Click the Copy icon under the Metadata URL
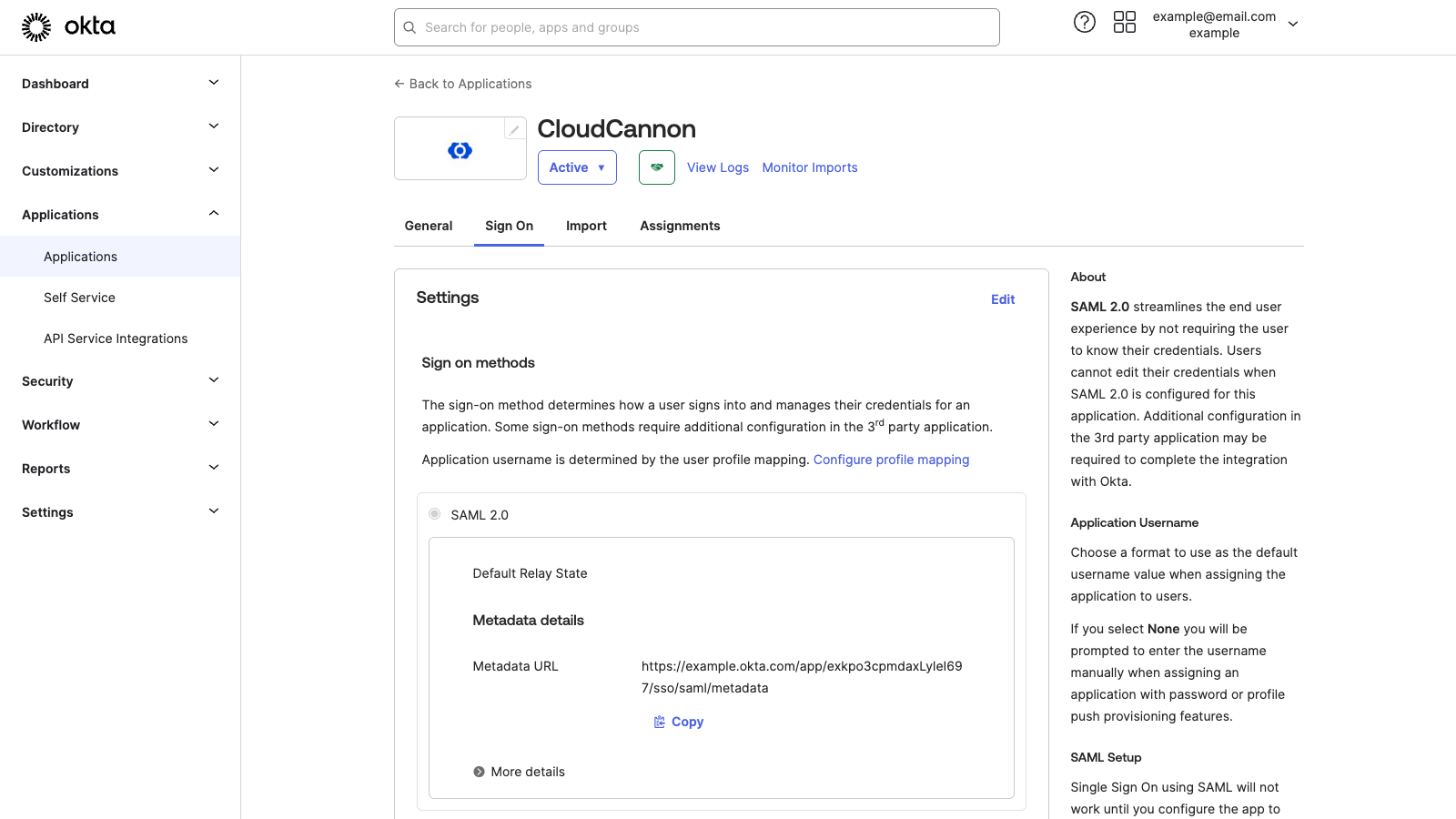The height and width of the screenshot is (819, 1456). click(x=659, y=722)
